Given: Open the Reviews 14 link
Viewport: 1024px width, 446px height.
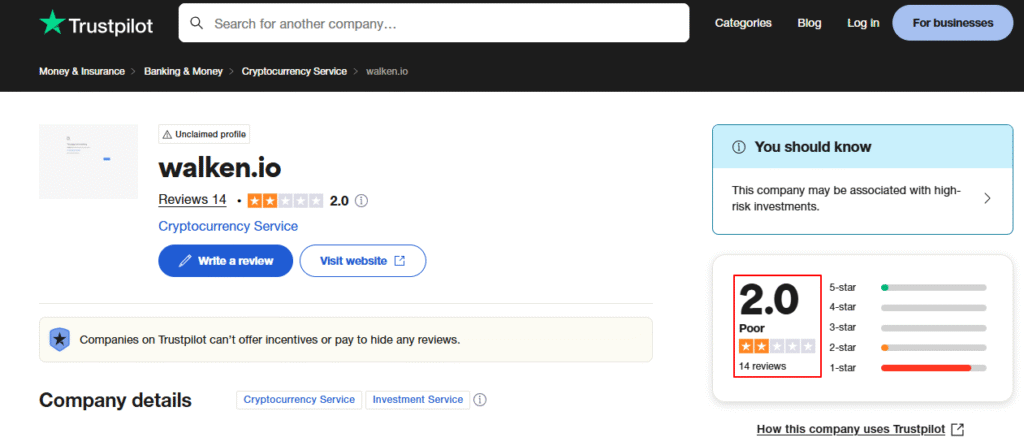Looking at the screenshot, I should (192, 200).
